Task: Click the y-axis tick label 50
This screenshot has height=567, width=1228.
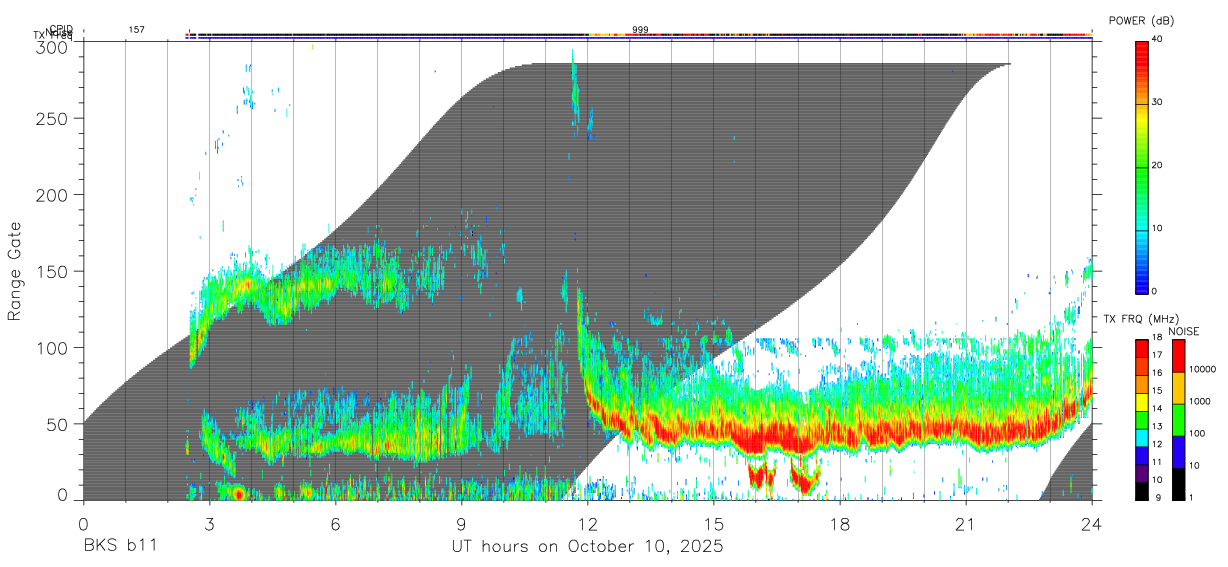Action: (57, 423)
